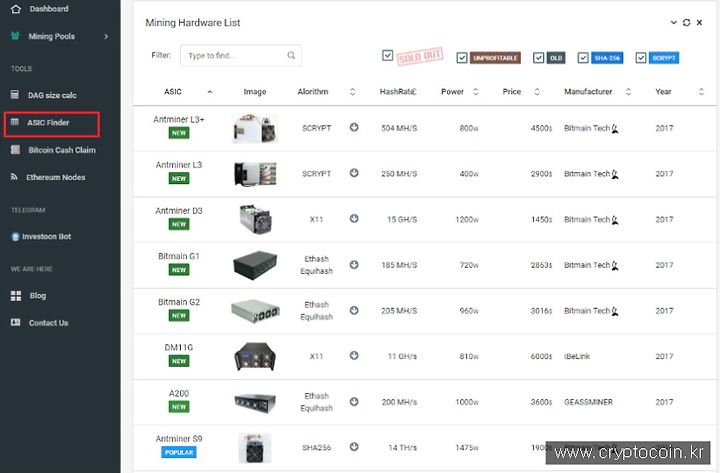Click manufacturer icon beside Bitmain Tech in Antminer L3+ row
This screenshot has height=473, width=720.
615,129
